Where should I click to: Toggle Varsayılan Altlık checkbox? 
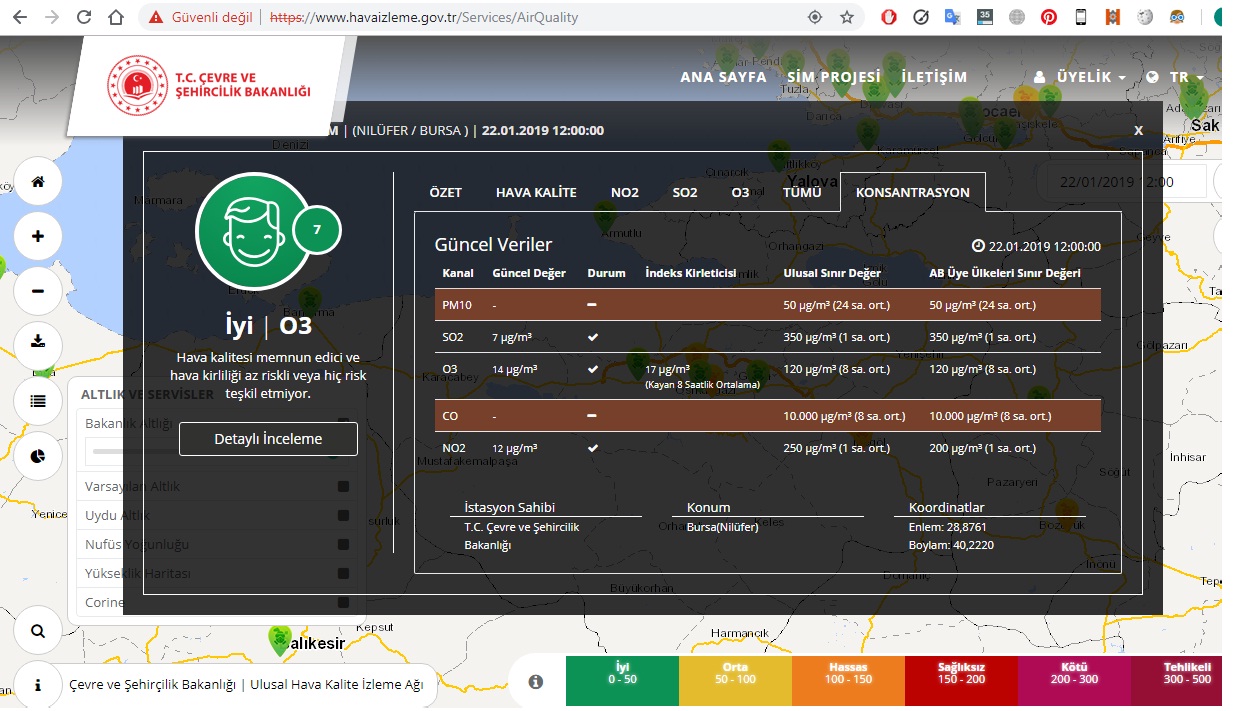(x=343, y=487)
